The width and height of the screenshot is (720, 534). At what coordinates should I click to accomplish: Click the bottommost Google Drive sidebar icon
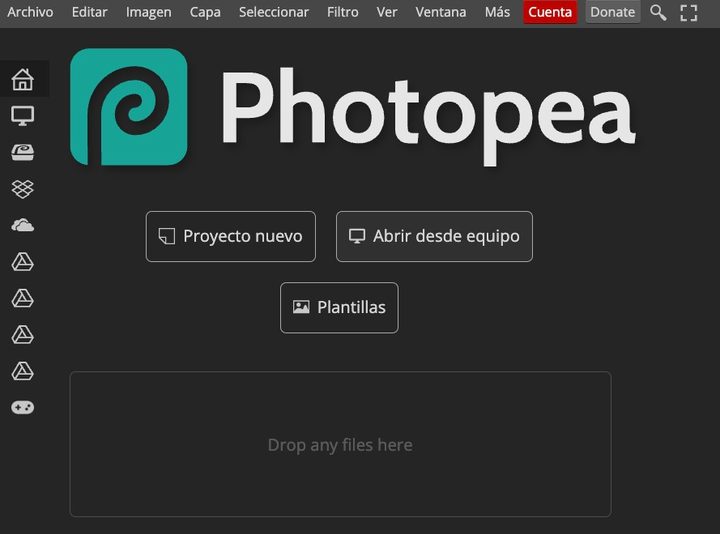click(22, 371)
